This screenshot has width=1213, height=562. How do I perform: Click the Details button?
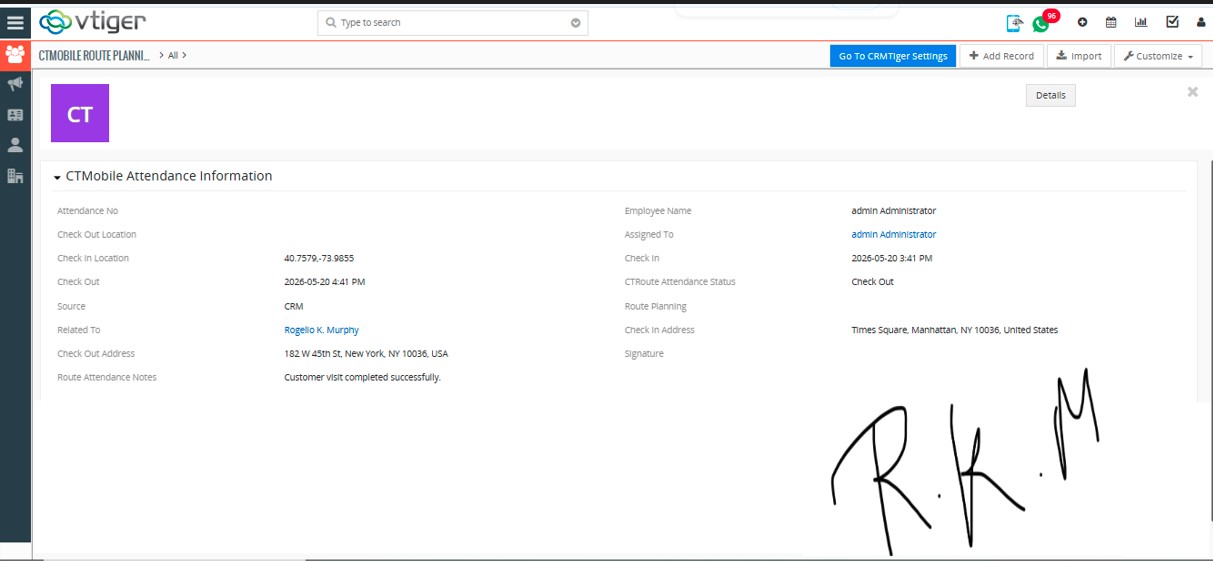point(1050,95)
